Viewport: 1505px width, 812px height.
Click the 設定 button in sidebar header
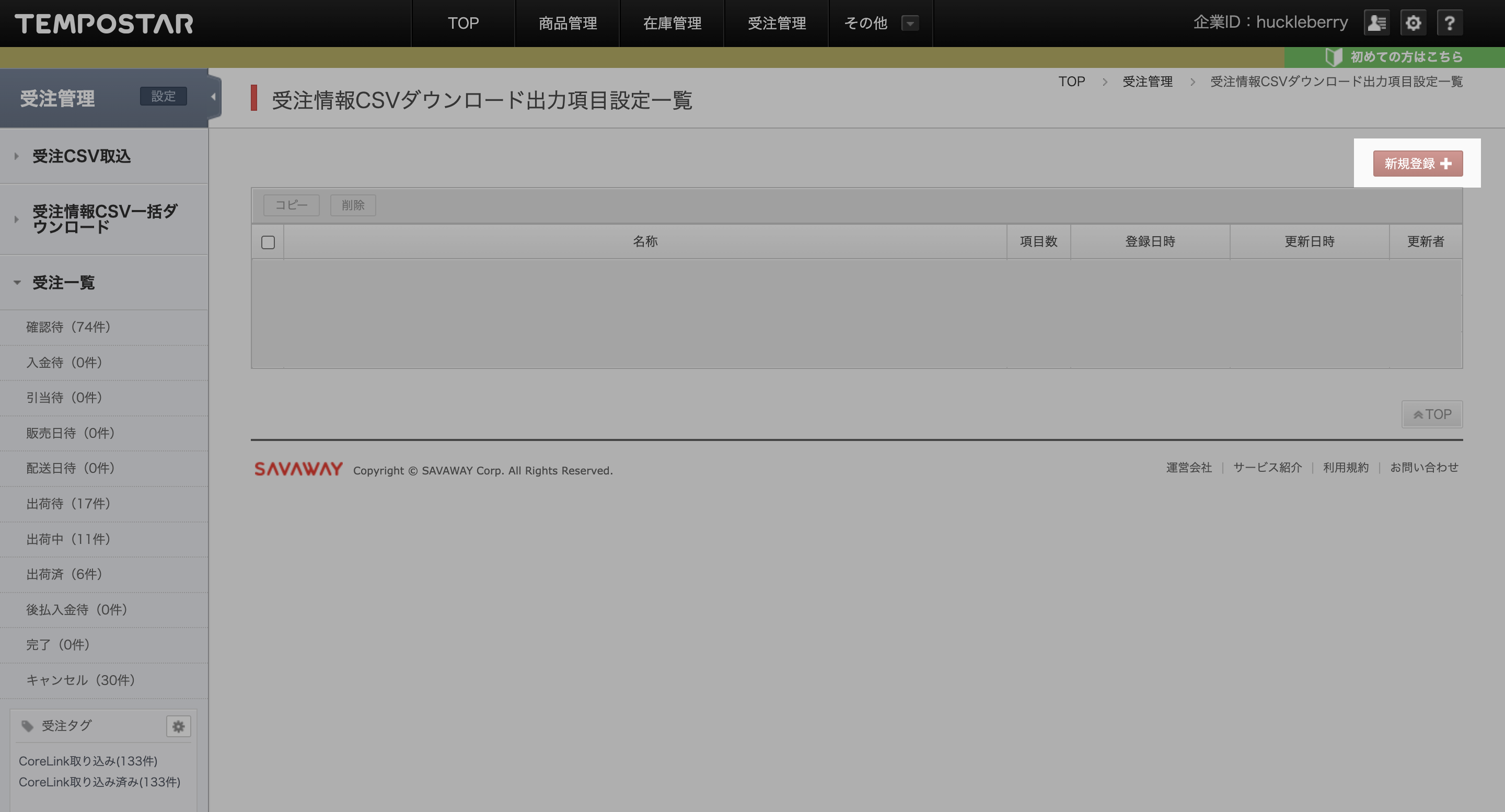(x=163, y=96)
